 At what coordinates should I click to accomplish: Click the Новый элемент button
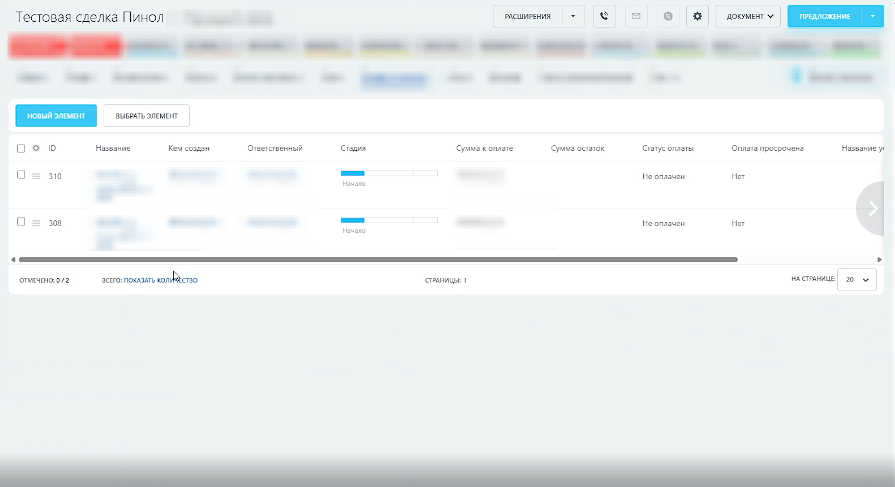[x=56, y=116]
